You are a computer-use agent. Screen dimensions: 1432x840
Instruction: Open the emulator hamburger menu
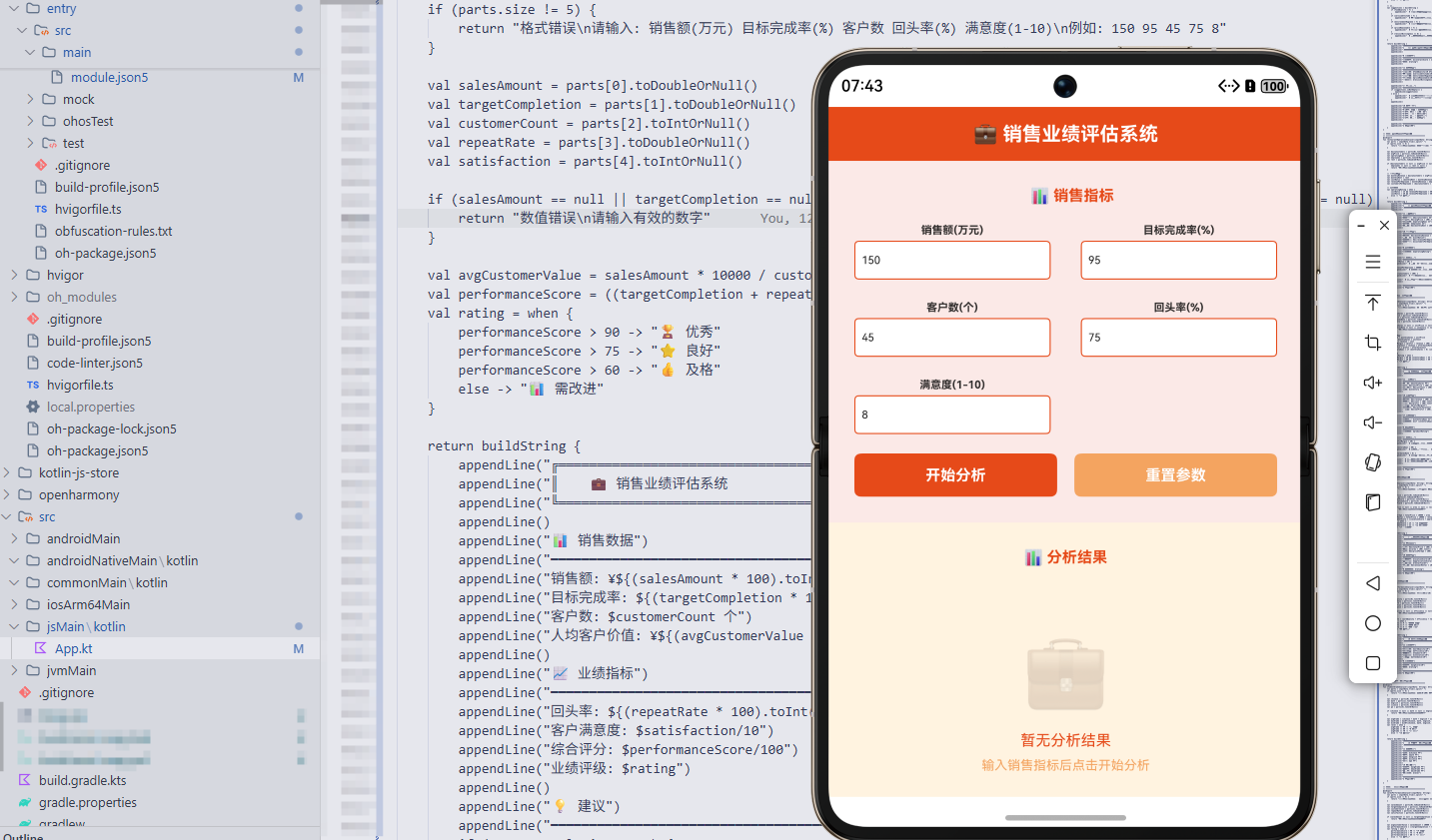tap(1372, 262)
